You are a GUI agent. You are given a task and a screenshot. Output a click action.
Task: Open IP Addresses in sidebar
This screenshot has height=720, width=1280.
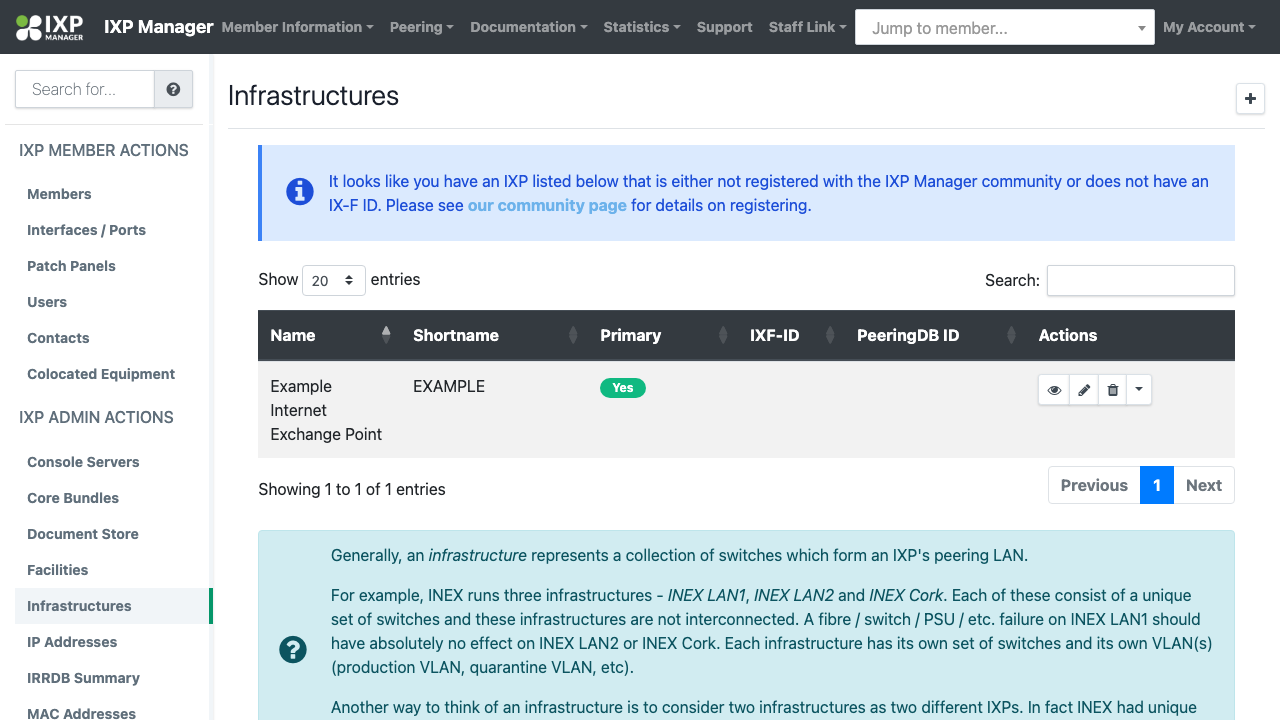tap(72, 642)
